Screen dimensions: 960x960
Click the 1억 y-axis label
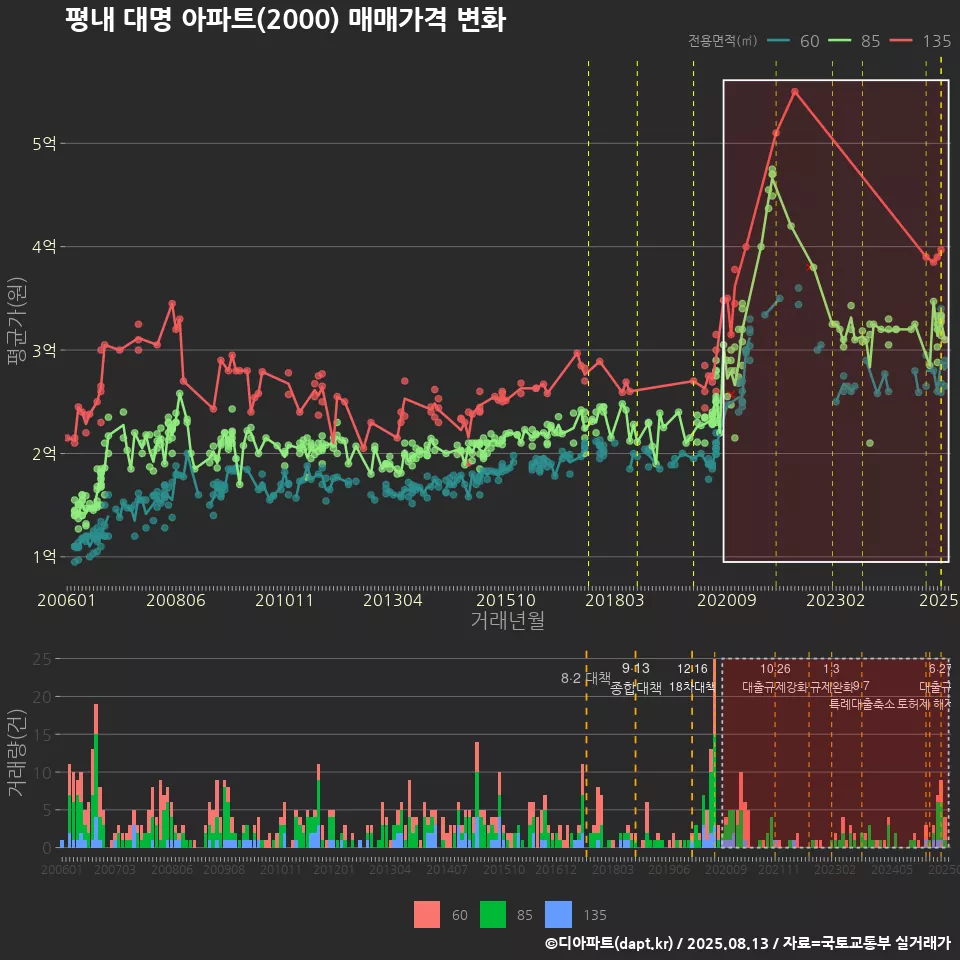[44, 557]
